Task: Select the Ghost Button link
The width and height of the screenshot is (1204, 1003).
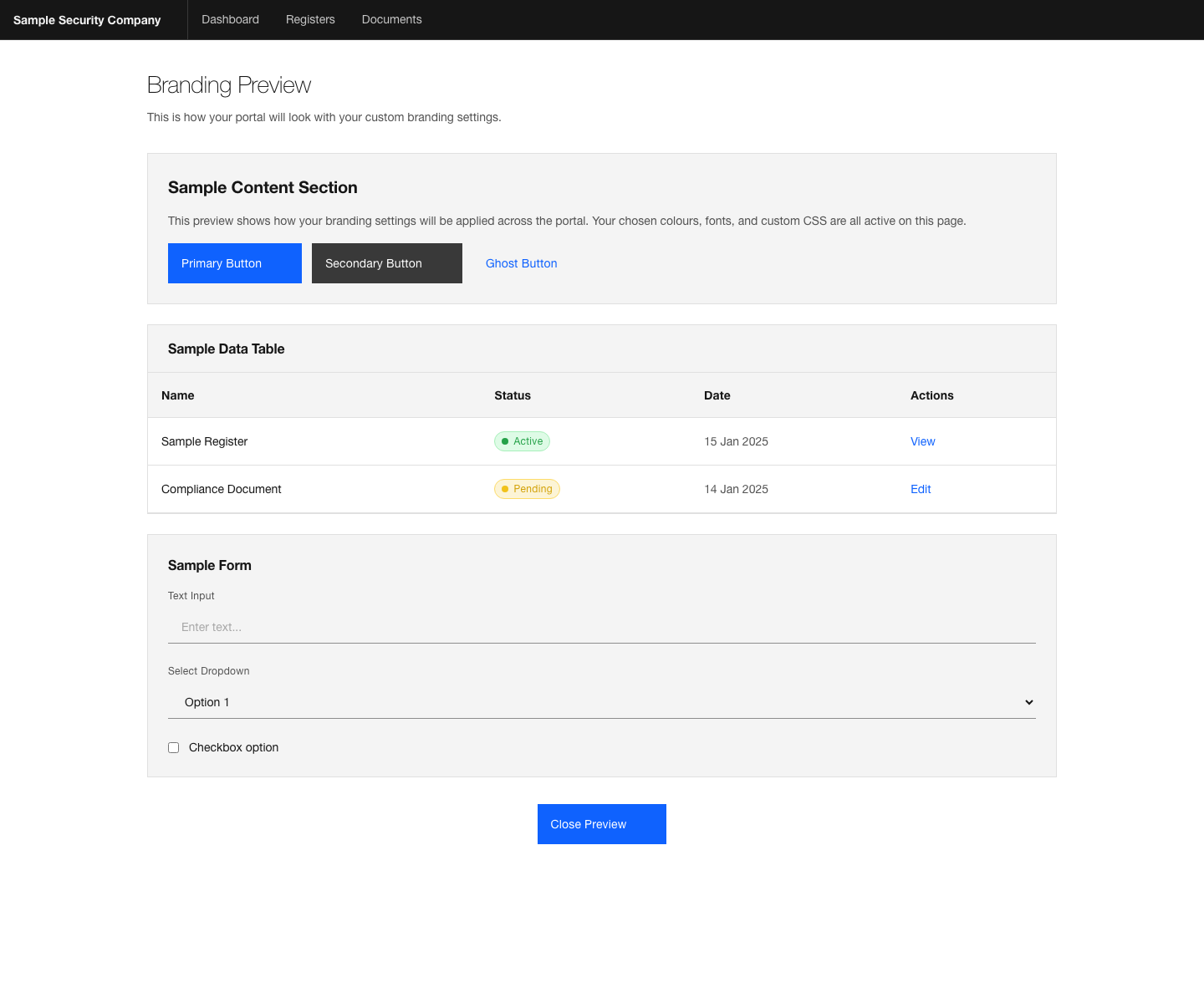Action: 521,263
